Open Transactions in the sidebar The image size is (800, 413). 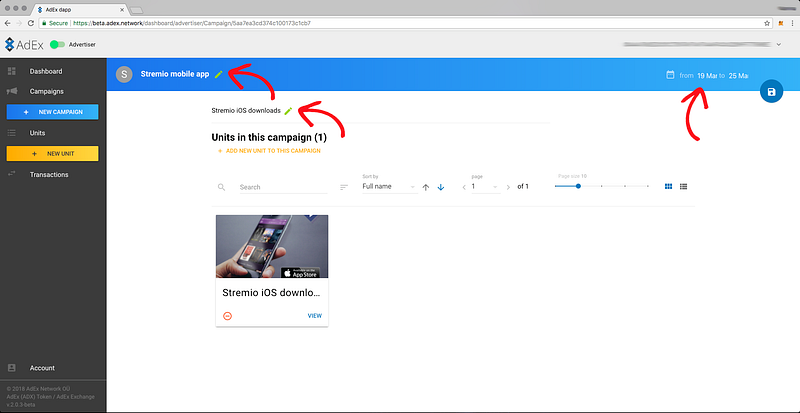49,175
